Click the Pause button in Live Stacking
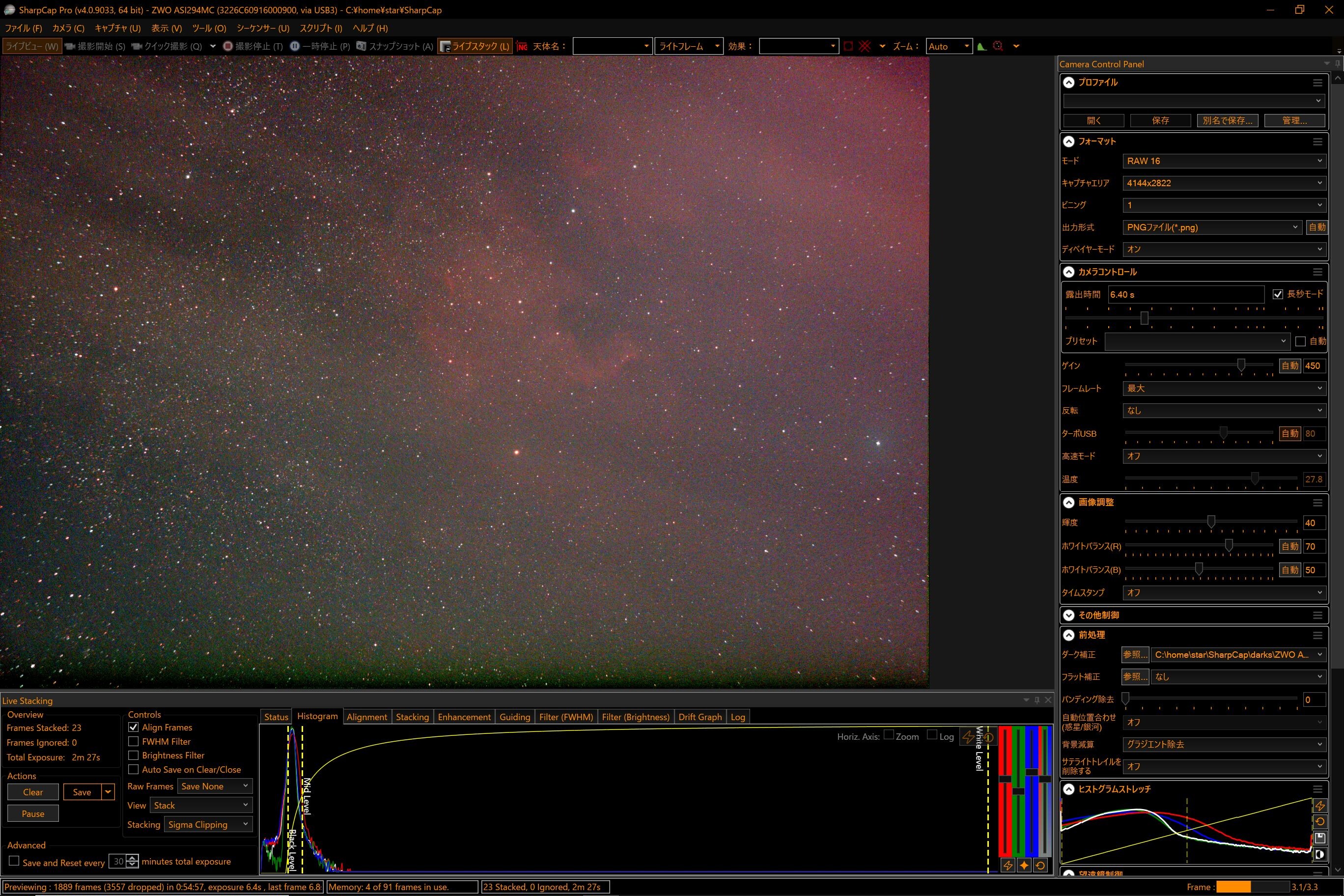Viewport: 1344px width, 896px height. 32,813
